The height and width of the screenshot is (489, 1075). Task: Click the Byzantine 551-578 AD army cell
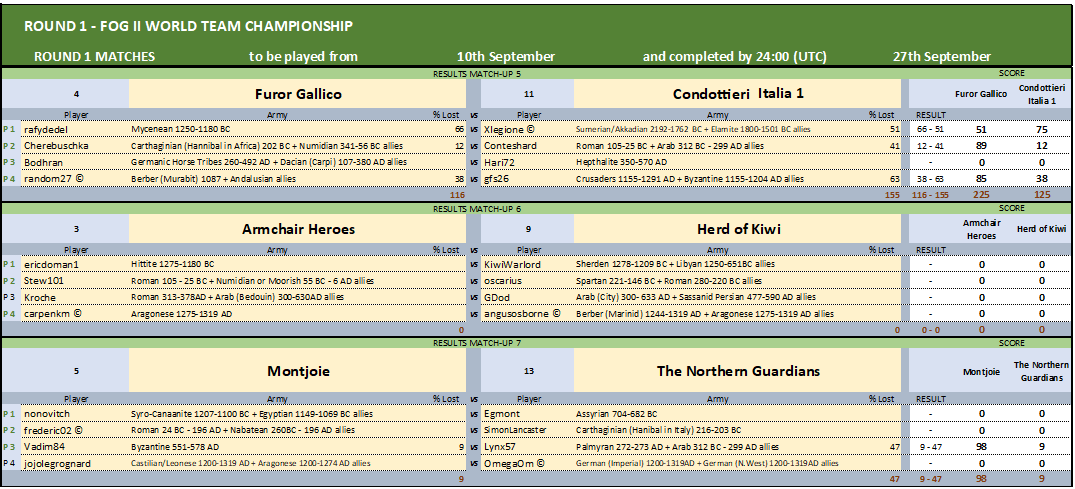[x=281, y=446]
